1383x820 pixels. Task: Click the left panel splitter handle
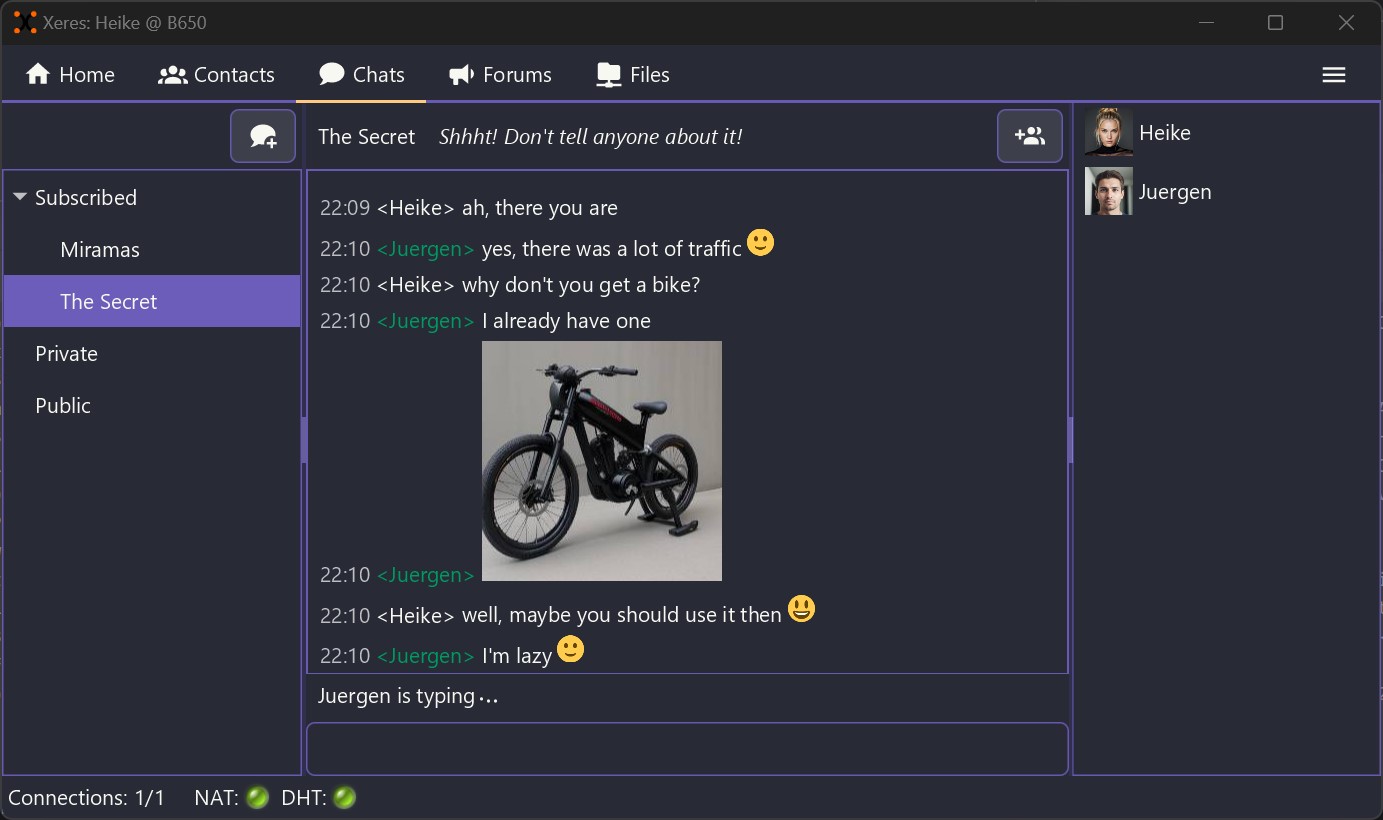(303, 440)
